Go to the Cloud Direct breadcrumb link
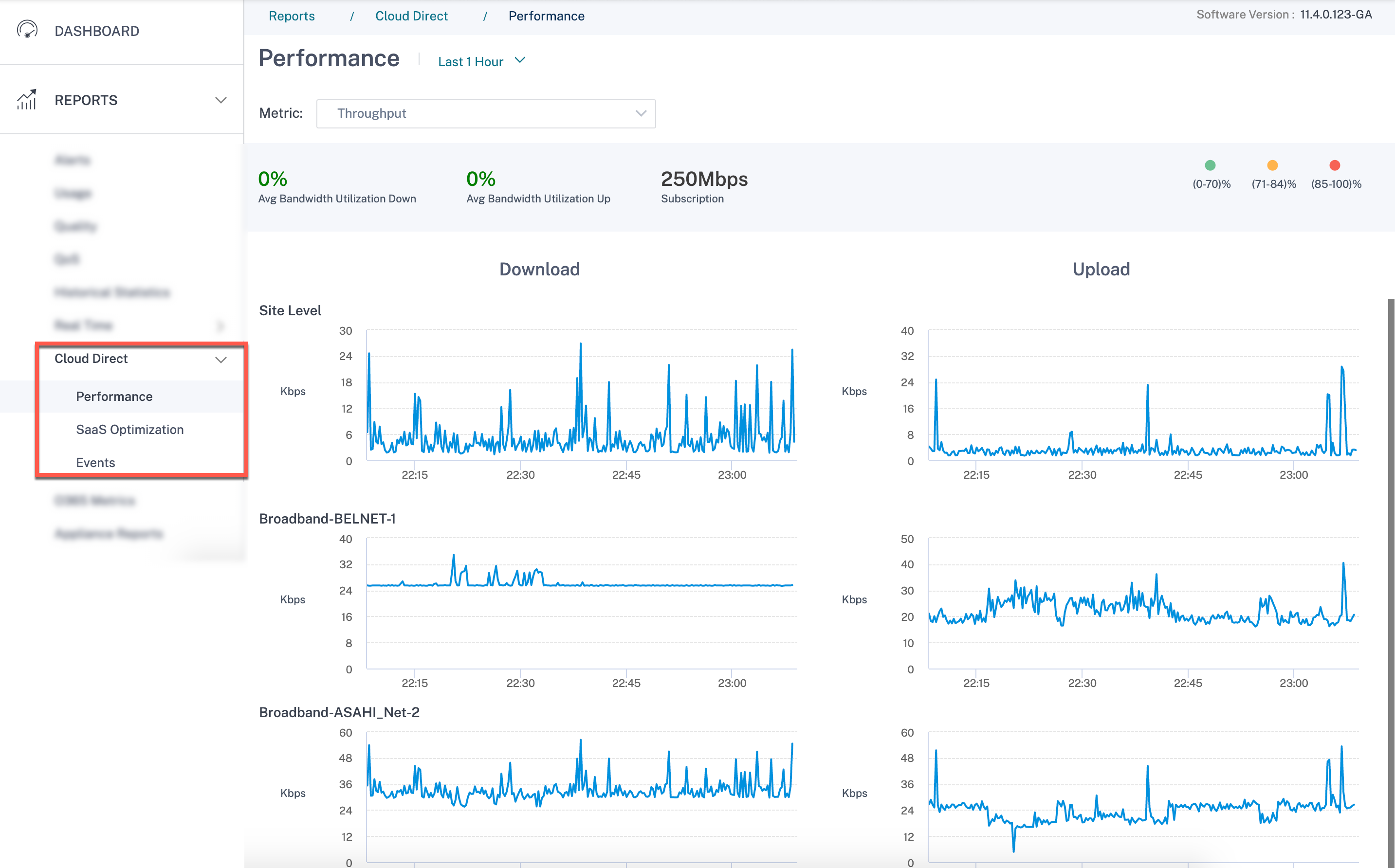This screenshot has height=868, width=1395. click(411, 16)
